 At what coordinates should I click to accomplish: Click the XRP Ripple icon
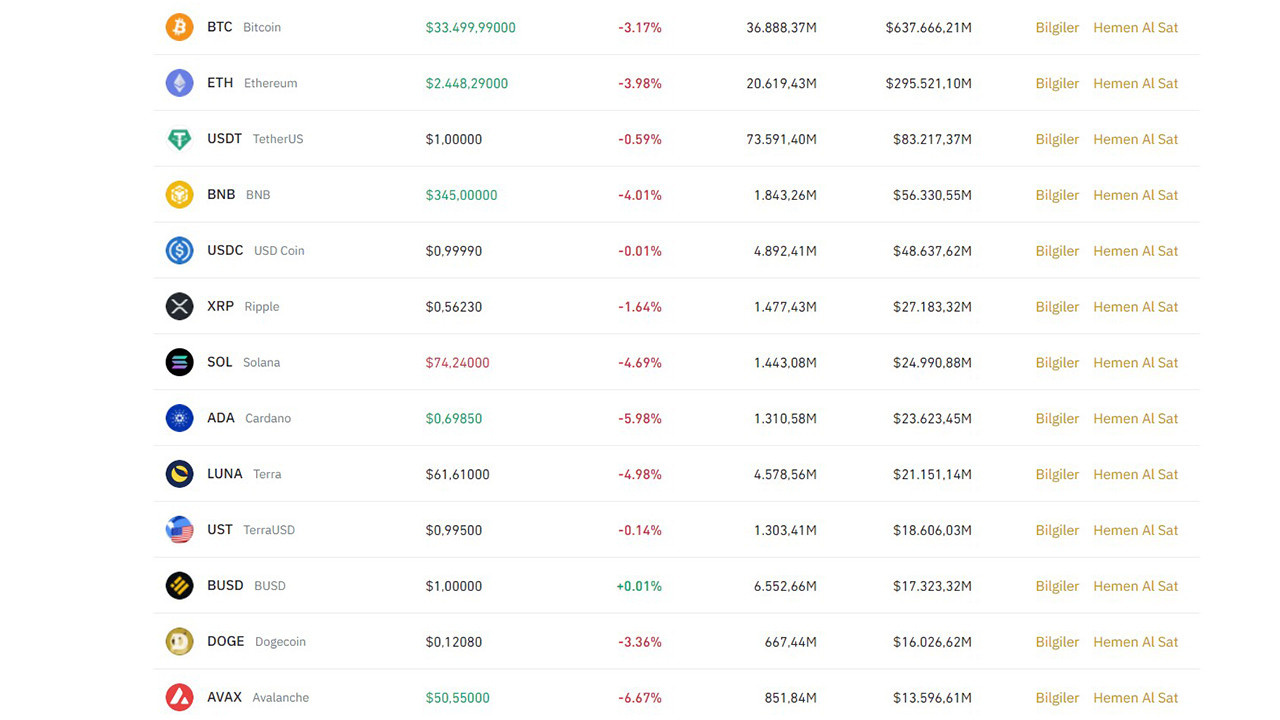[x=179, y=307]
